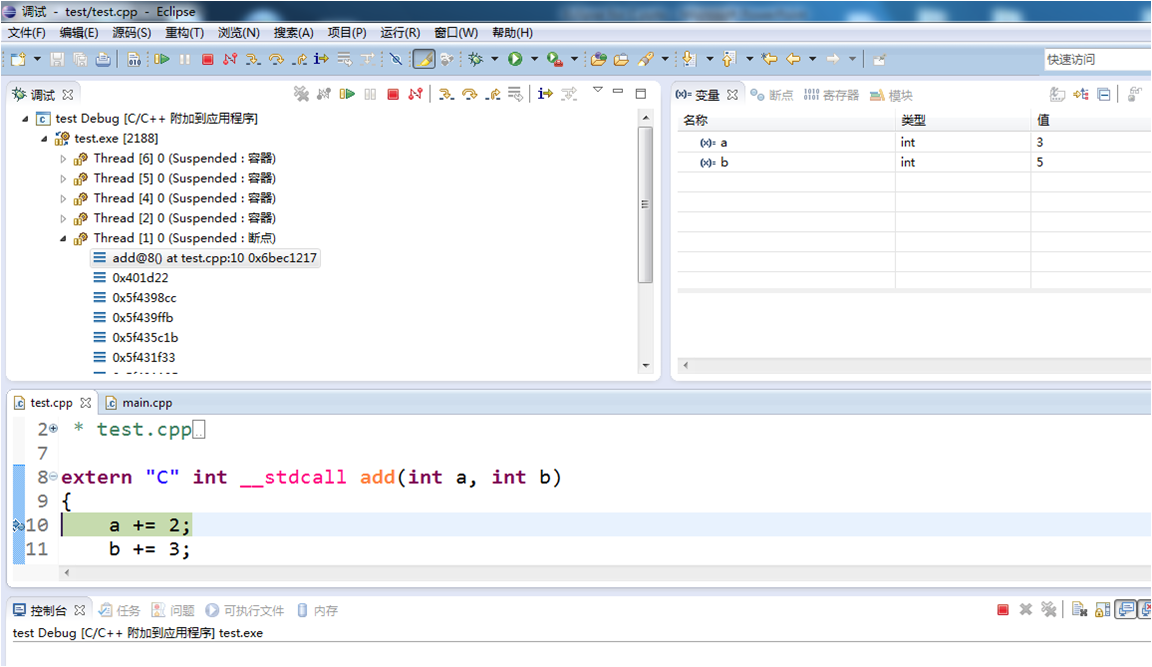Open the 运行(R) menu
The image size is (1152, 667).
[399, 32]
